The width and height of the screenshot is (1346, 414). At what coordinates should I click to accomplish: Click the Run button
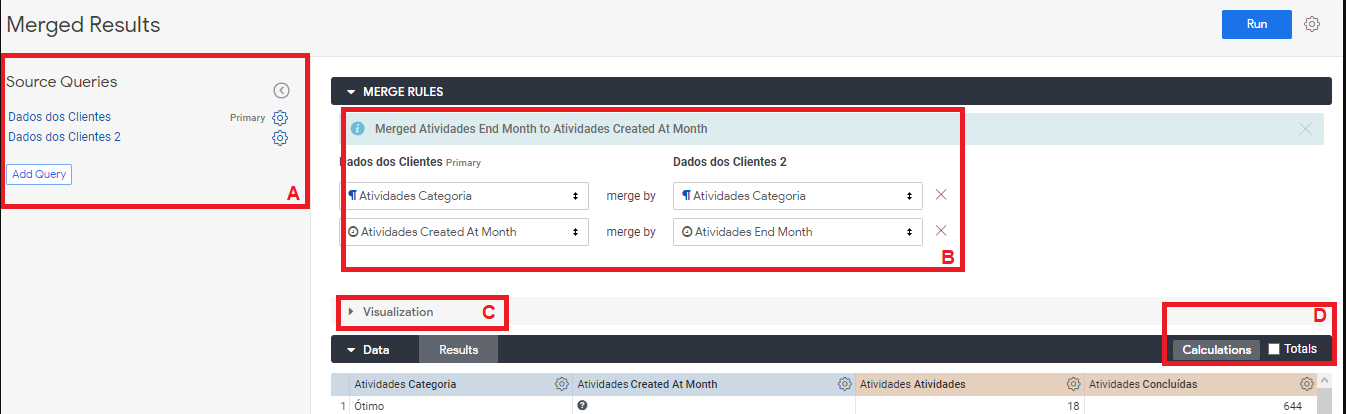point(1256,24)
